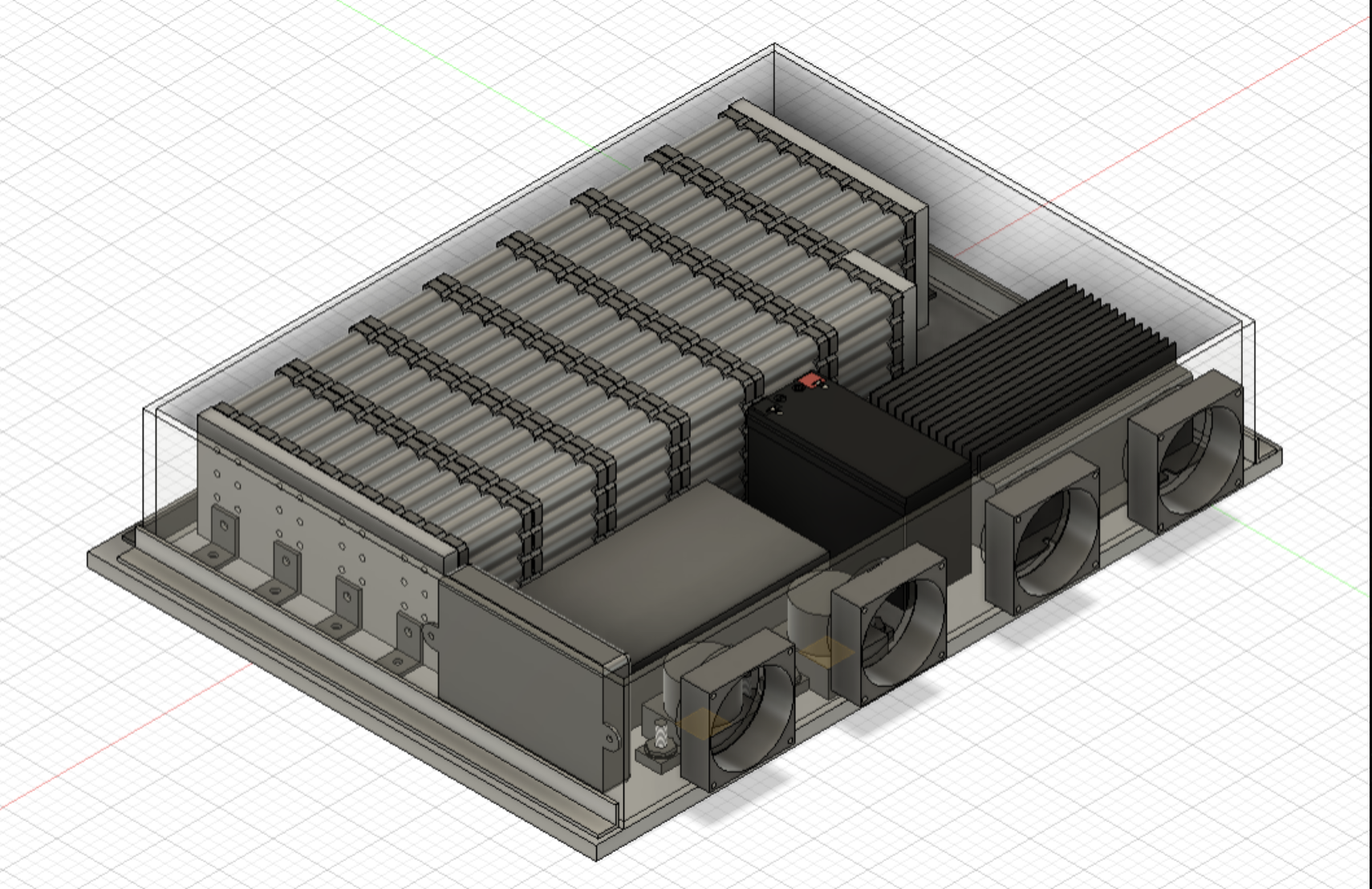Click the red connector on the battery box
The height and width of the screenshot is (889, 1372).
pos(810,383)
